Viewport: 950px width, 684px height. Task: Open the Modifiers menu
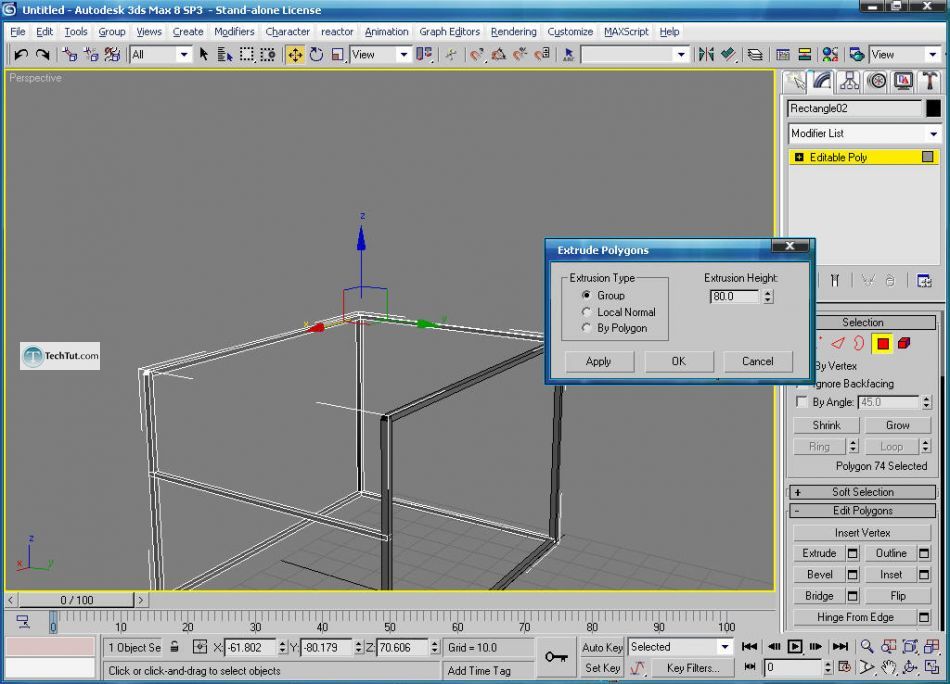234,32
